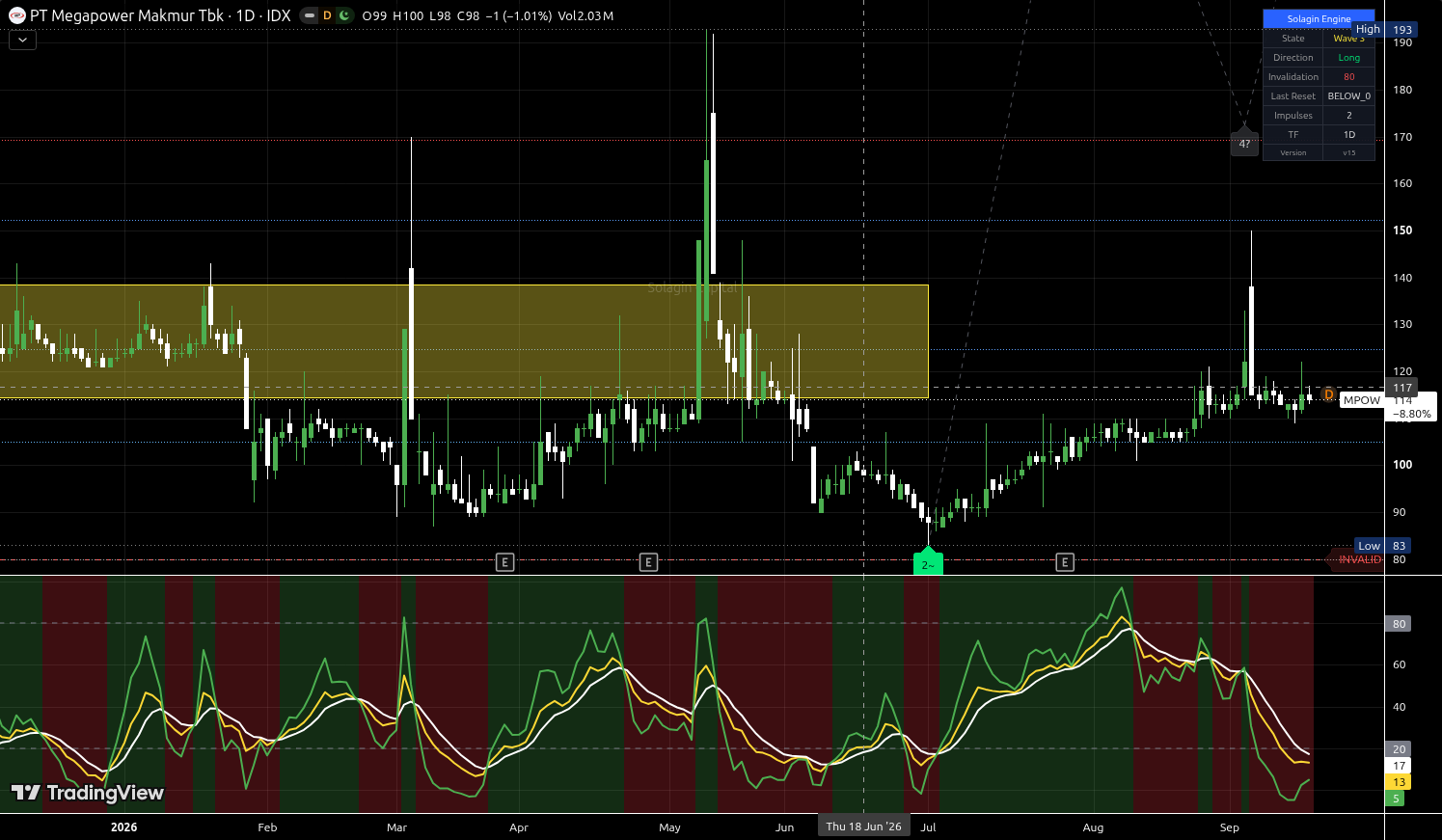1442x840 pixels.
Task: Click the −8.80% change label on price axis
Action: 1412,414
